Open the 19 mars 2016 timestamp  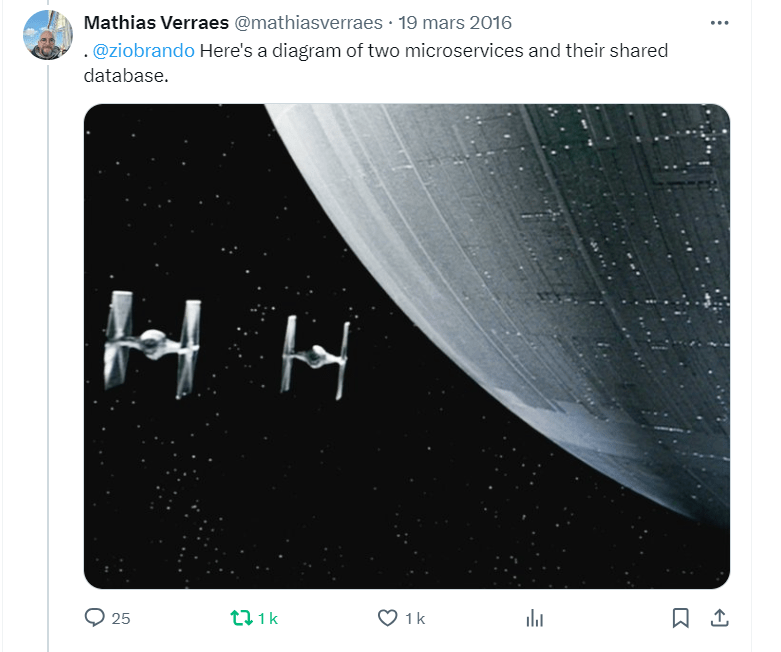pyautogui.click(x=455, y=23)
